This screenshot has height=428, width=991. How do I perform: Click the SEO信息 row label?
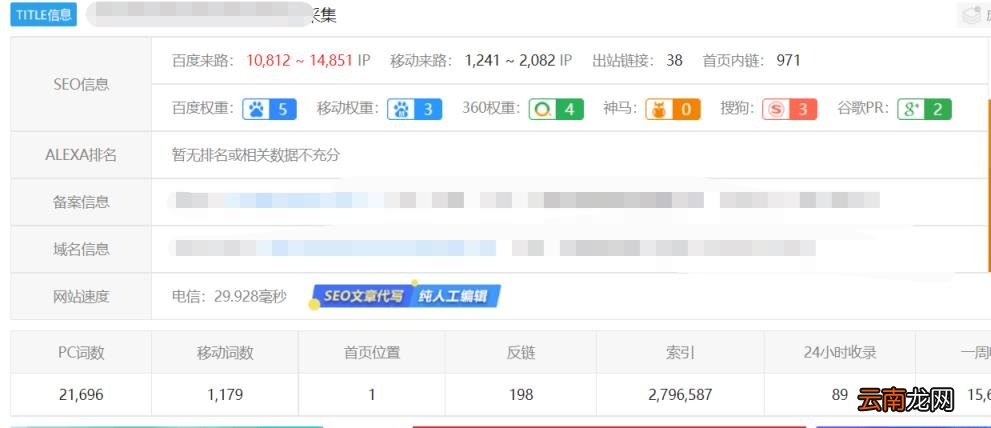pyautogui.click(x=81, y=84)
